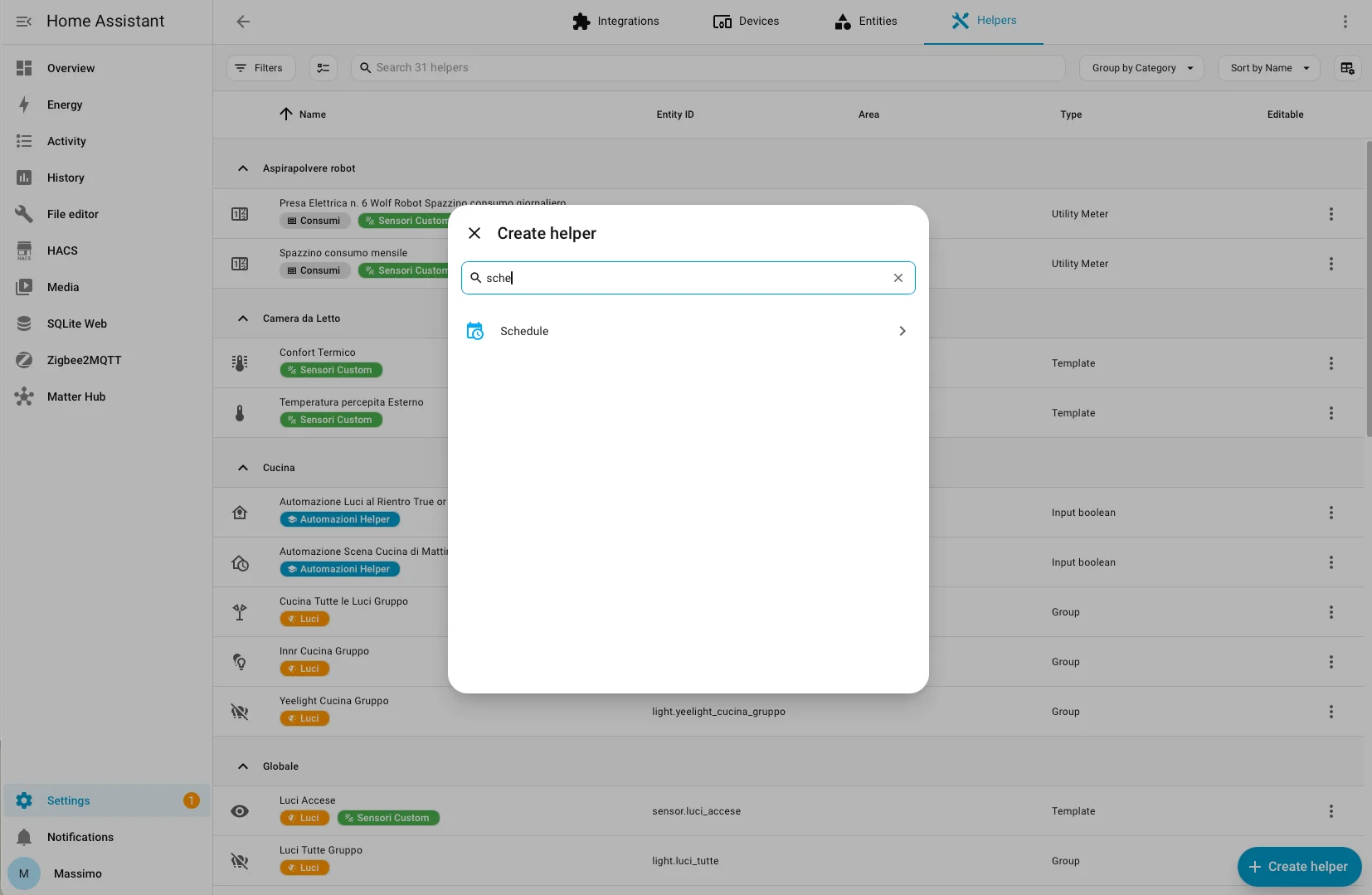Open SQLite Web panel
This screenshot has height=895, width=1372.
click(x=106, y=323)
